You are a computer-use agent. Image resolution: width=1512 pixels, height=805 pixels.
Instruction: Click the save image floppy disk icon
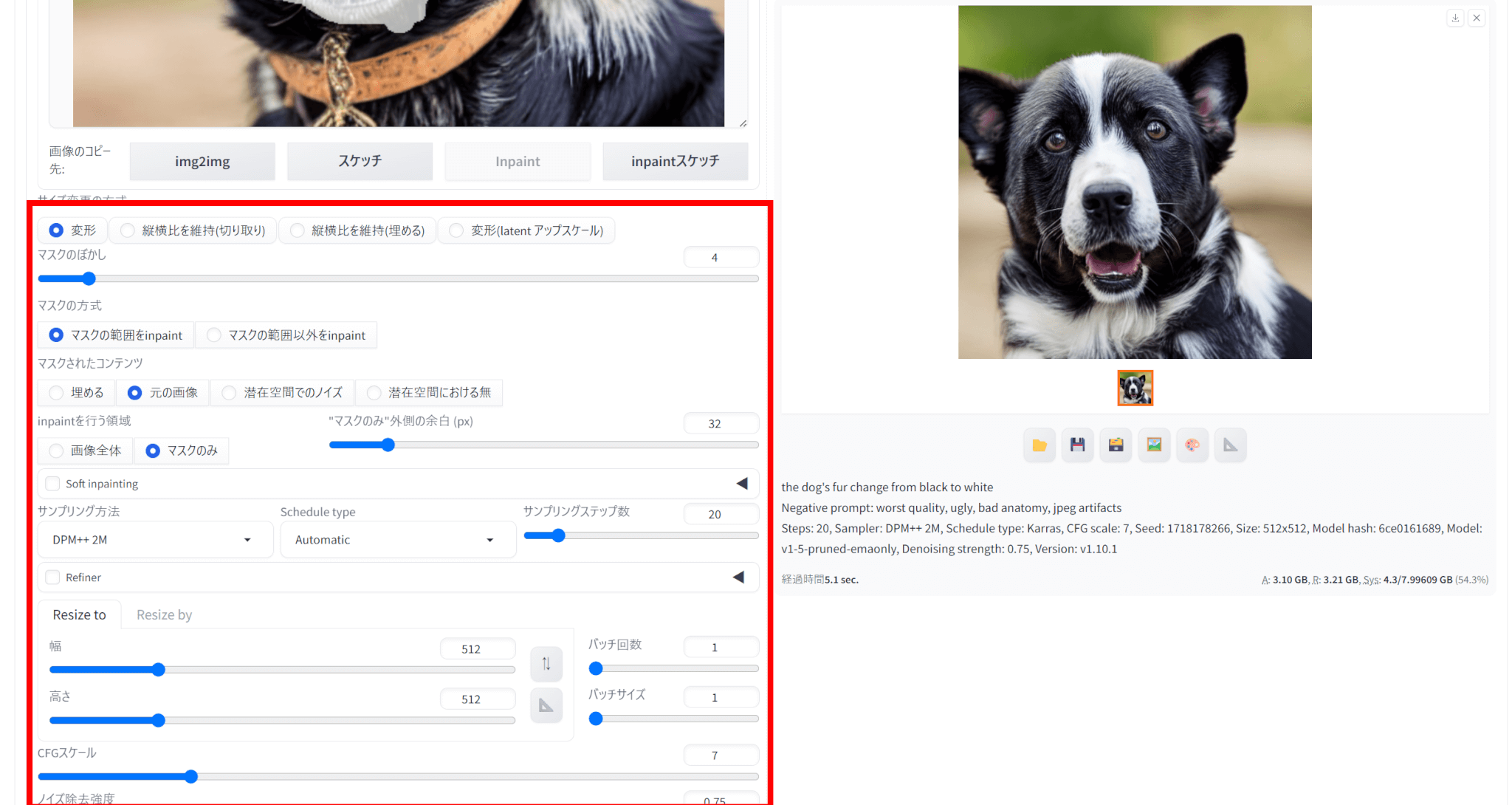tap(1078, 445)
